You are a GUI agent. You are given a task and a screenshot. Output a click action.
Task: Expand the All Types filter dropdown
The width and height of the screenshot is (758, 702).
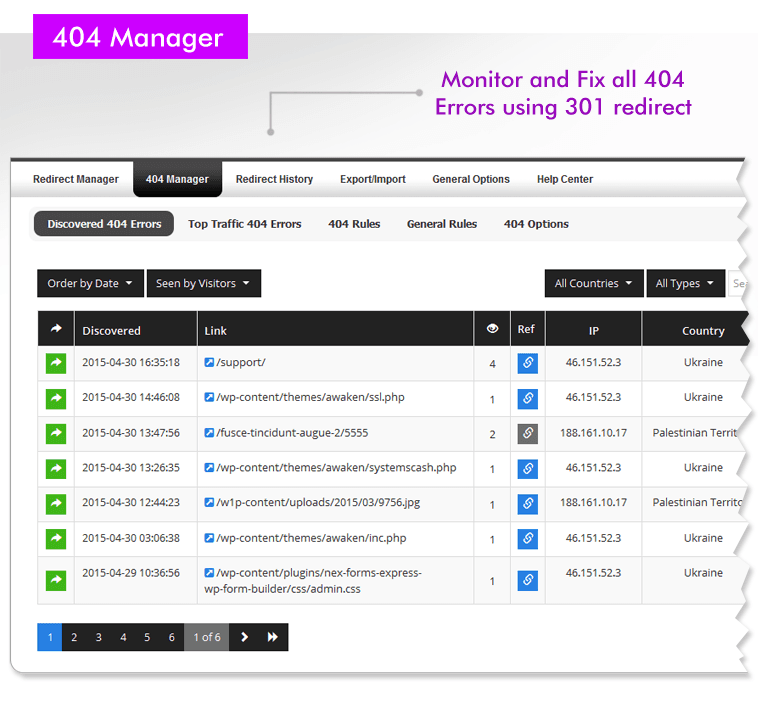685,284
